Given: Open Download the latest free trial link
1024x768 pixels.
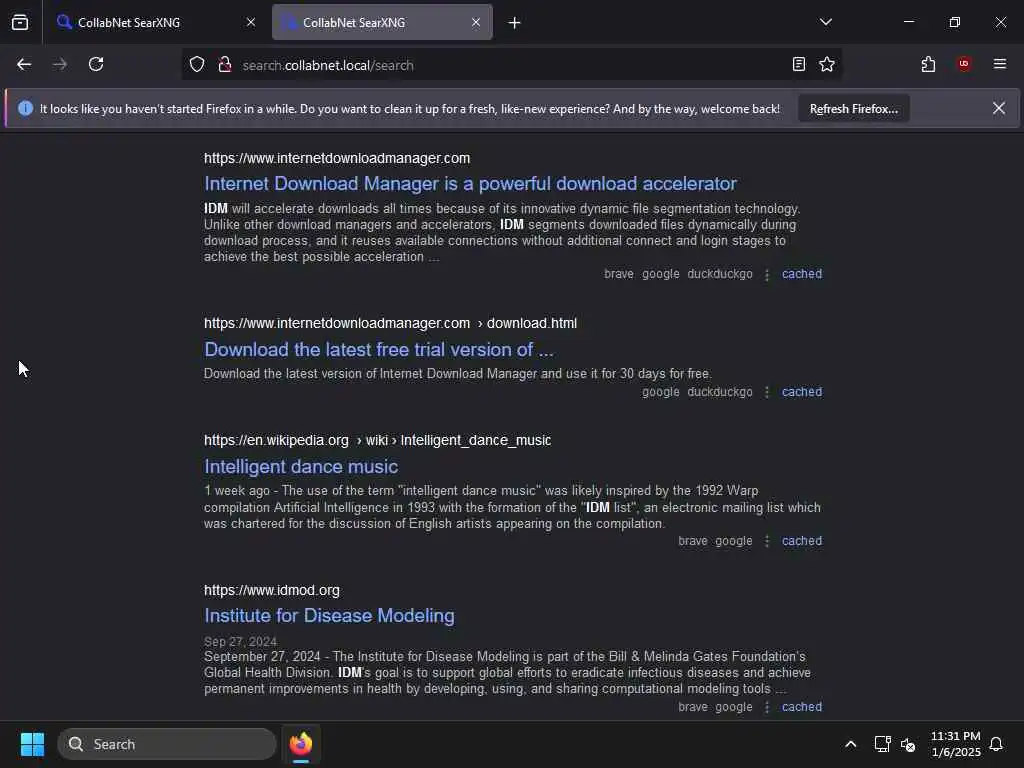Looking at the screenshot, I should coord(379,349).
